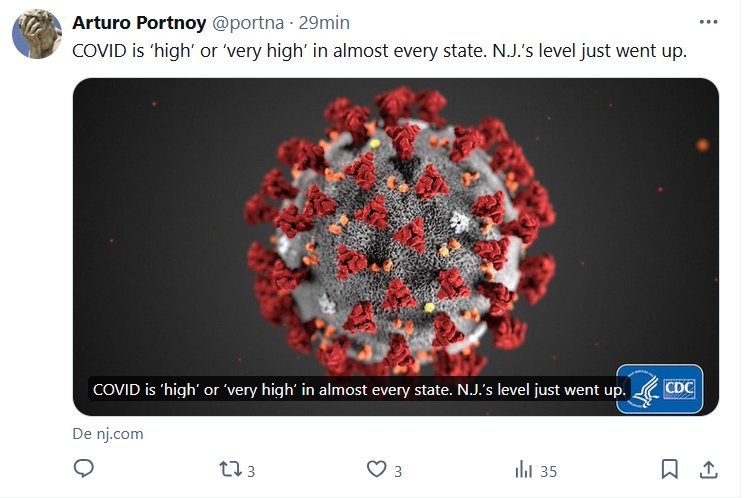748x498 pixels.
Task: Open Arturo Portnoy display name link
Action: click(139, 22)
